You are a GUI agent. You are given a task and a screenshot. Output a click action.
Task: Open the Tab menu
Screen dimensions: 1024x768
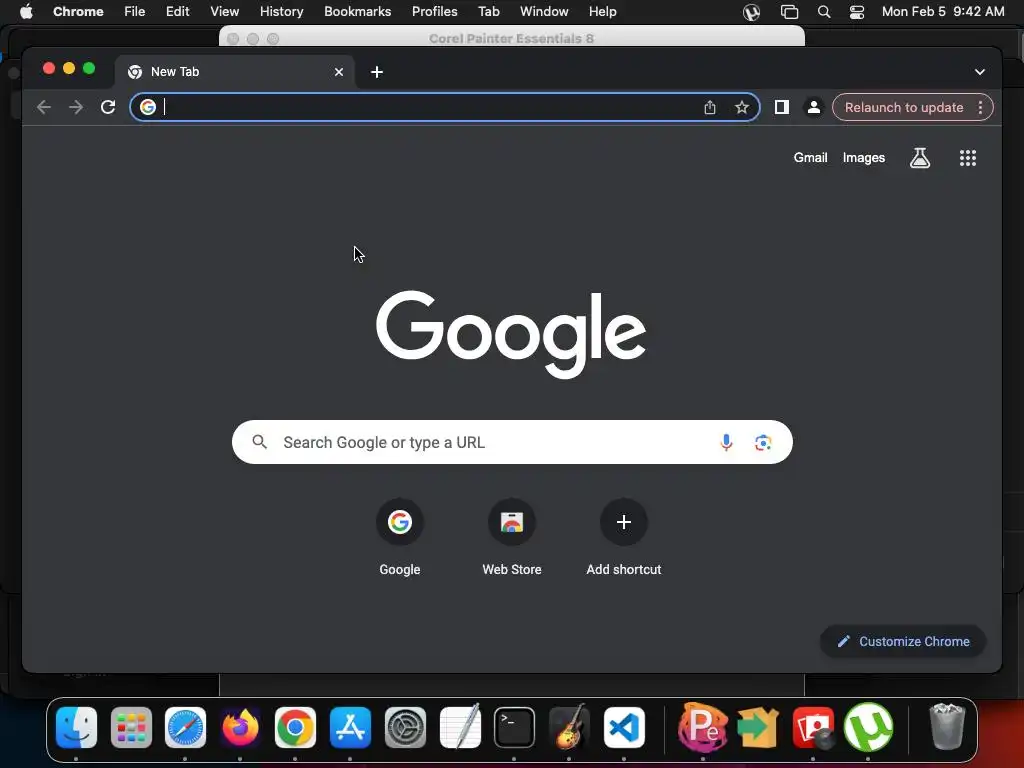[x=488, y=12]
